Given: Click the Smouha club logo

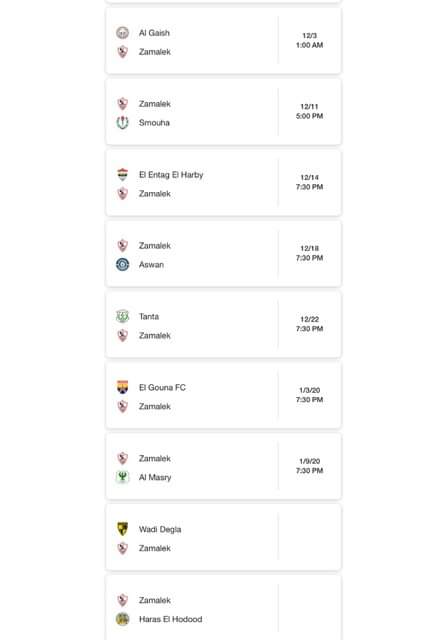Looking at the screenshot, I should click(122, 122).
